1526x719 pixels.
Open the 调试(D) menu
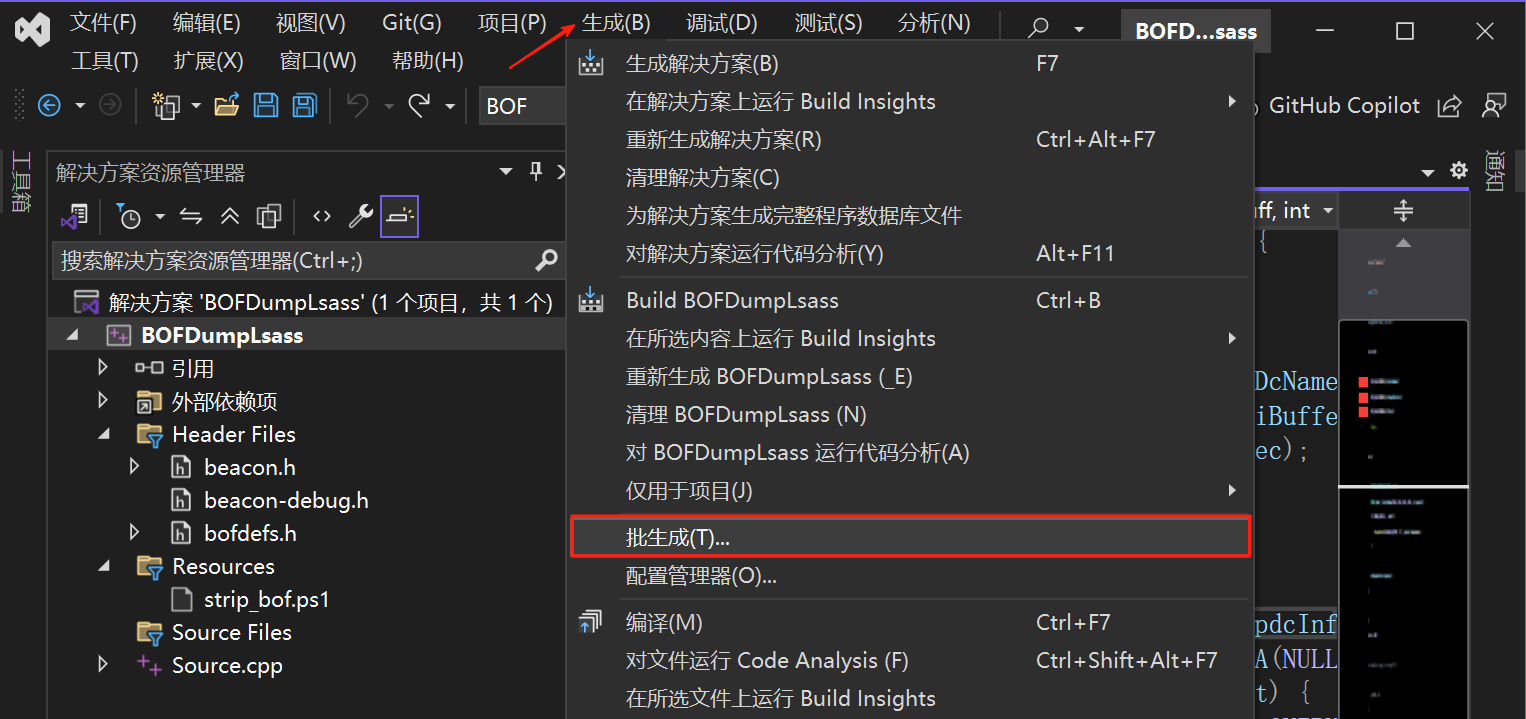721,23
